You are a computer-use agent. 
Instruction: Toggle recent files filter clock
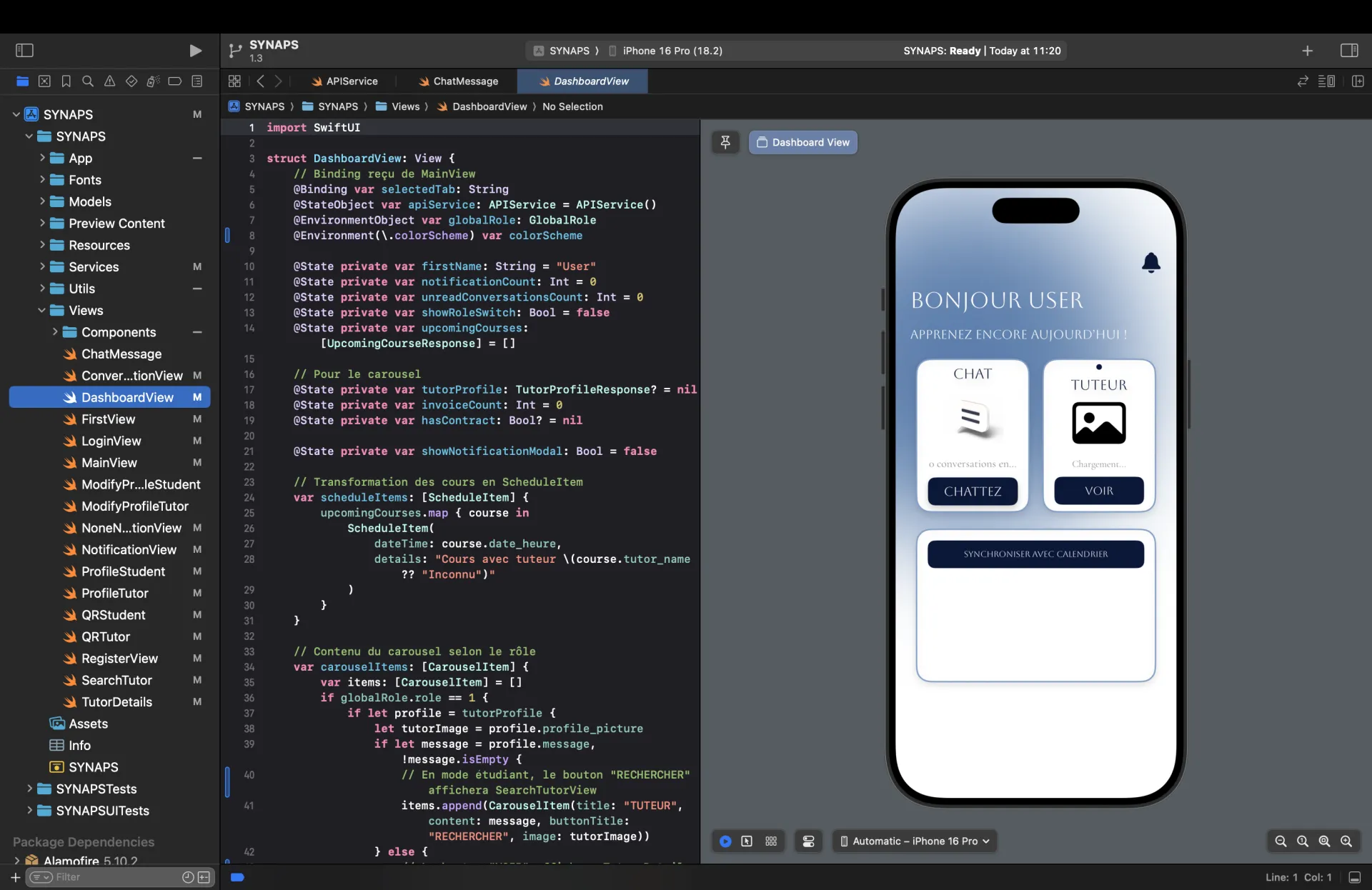coord(188,877)
